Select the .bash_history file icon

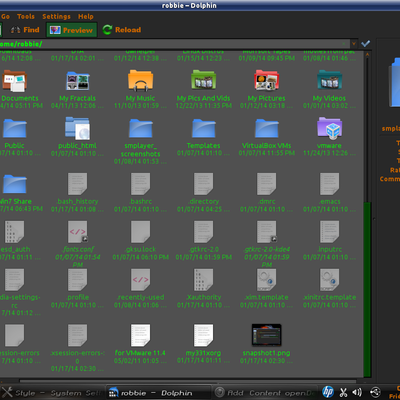pos(77,184)
